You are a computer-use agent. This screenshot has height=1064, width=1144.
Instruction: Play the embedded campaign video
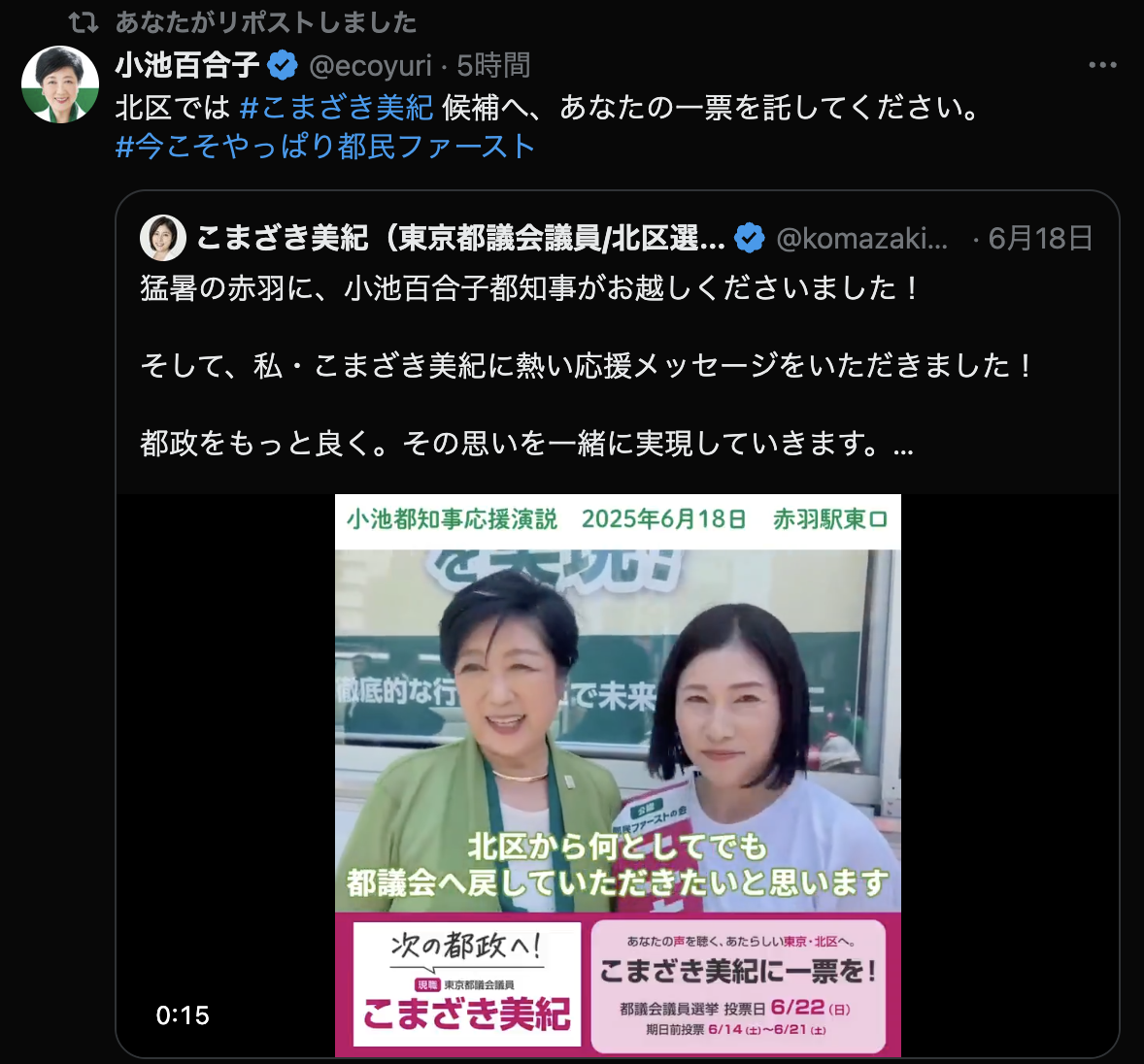618,776
